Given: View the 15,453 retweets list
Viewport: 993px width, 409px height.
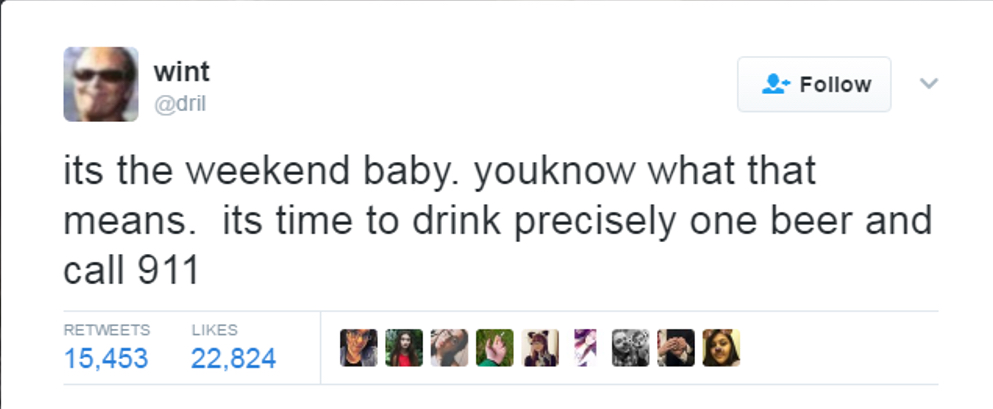Looking at the screenshot, I should [x=106, y=358].
